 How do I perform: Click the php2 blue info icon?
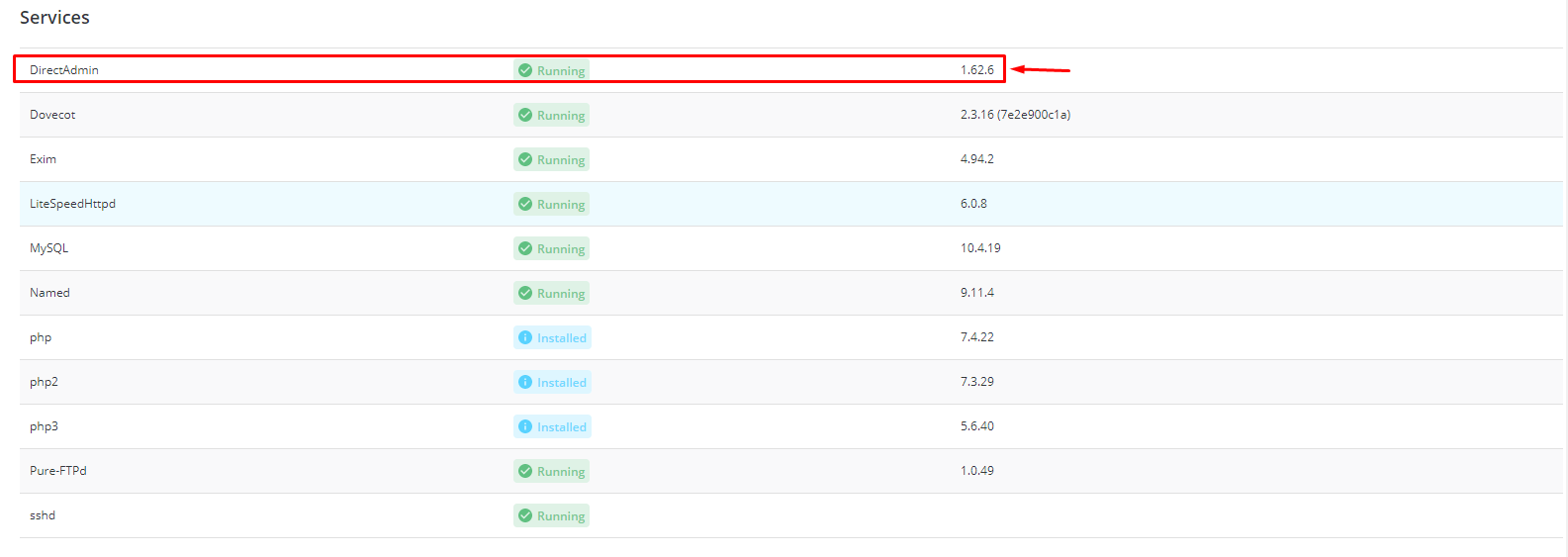tap(525, 382)
